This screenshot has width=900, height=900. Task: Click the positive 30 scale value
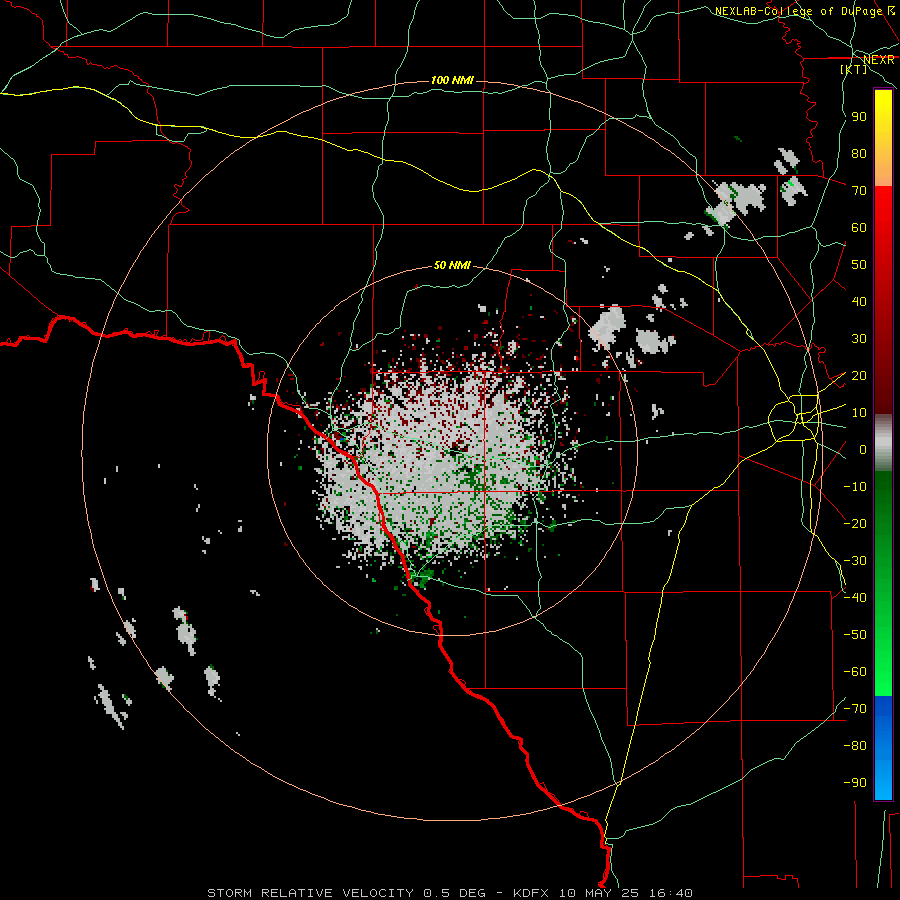(x=859, y=339)
